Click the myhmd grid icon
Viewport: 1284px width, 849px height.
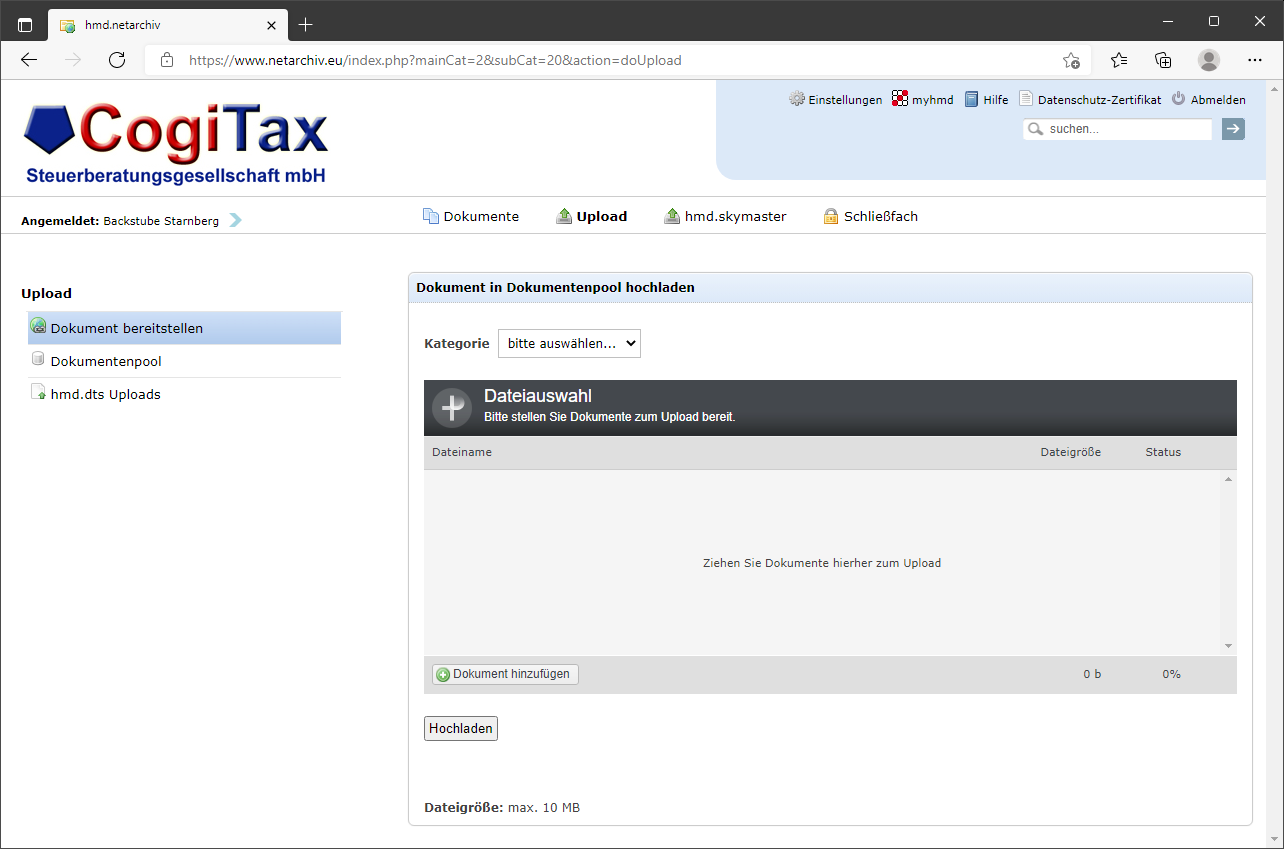pyautogui.click(x=898, y=98)
